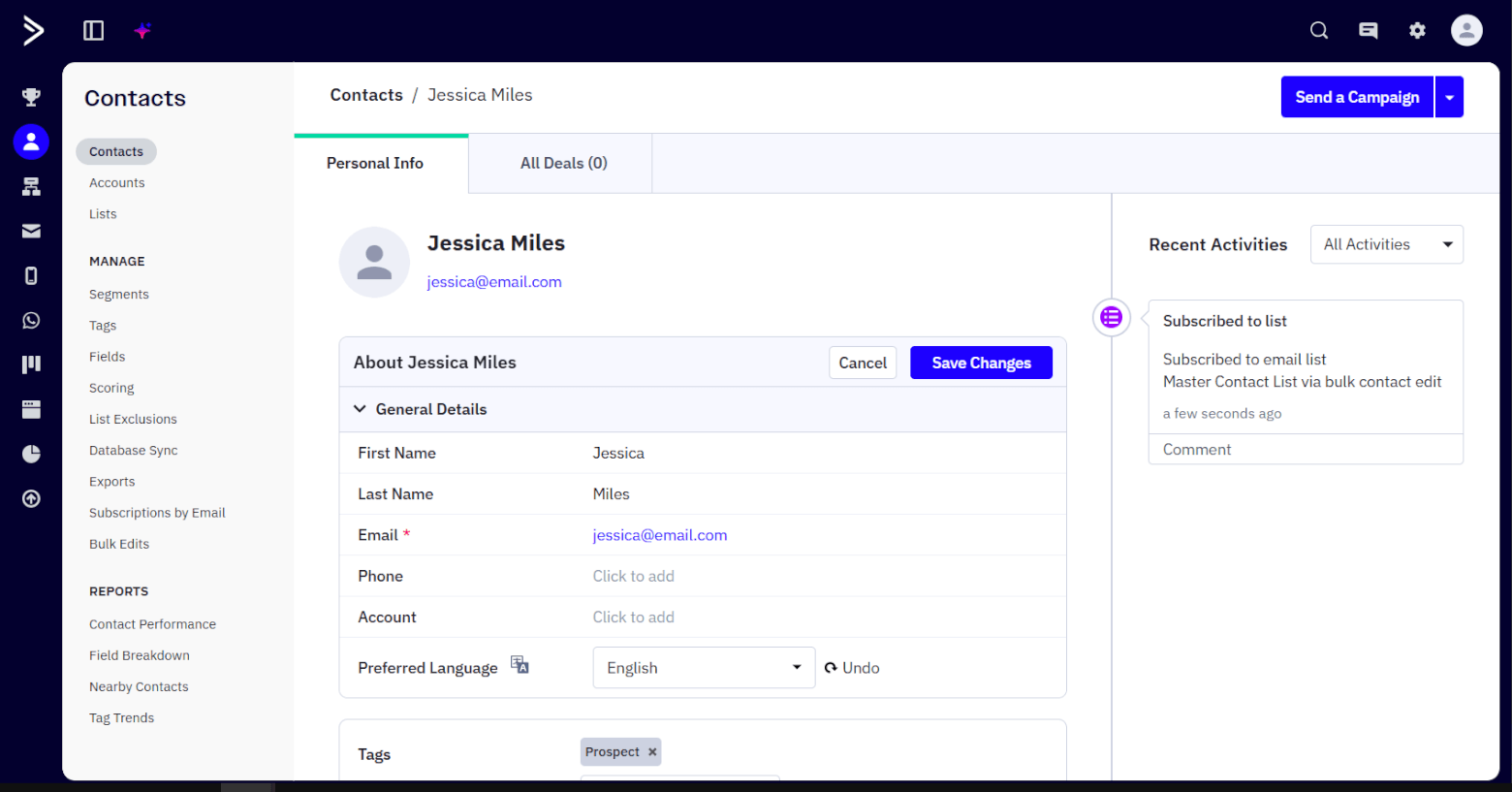Open the email campaigns envelope icon
The image size is (1512, 792).
tap(31, 231)
